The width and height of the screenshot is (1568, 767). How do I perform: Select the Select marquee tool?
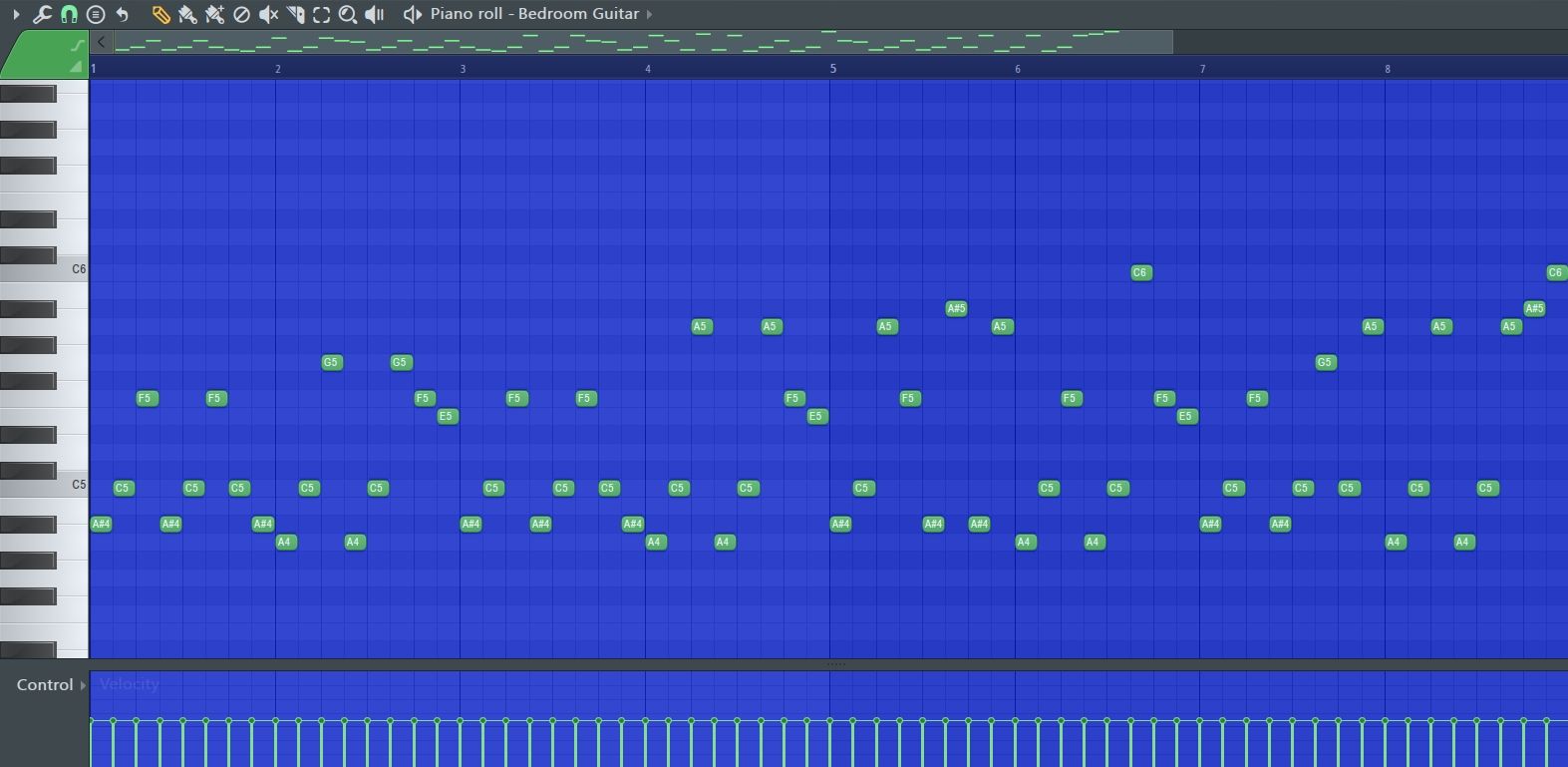tap(321, 14)
